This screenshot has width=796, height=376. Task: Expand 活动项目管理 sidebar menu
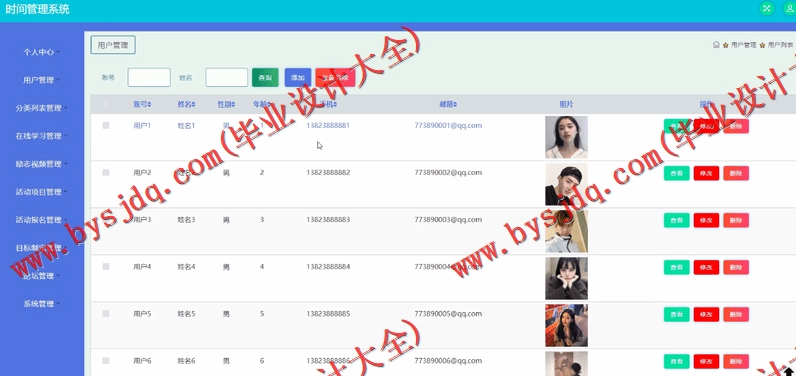point(41,192)
